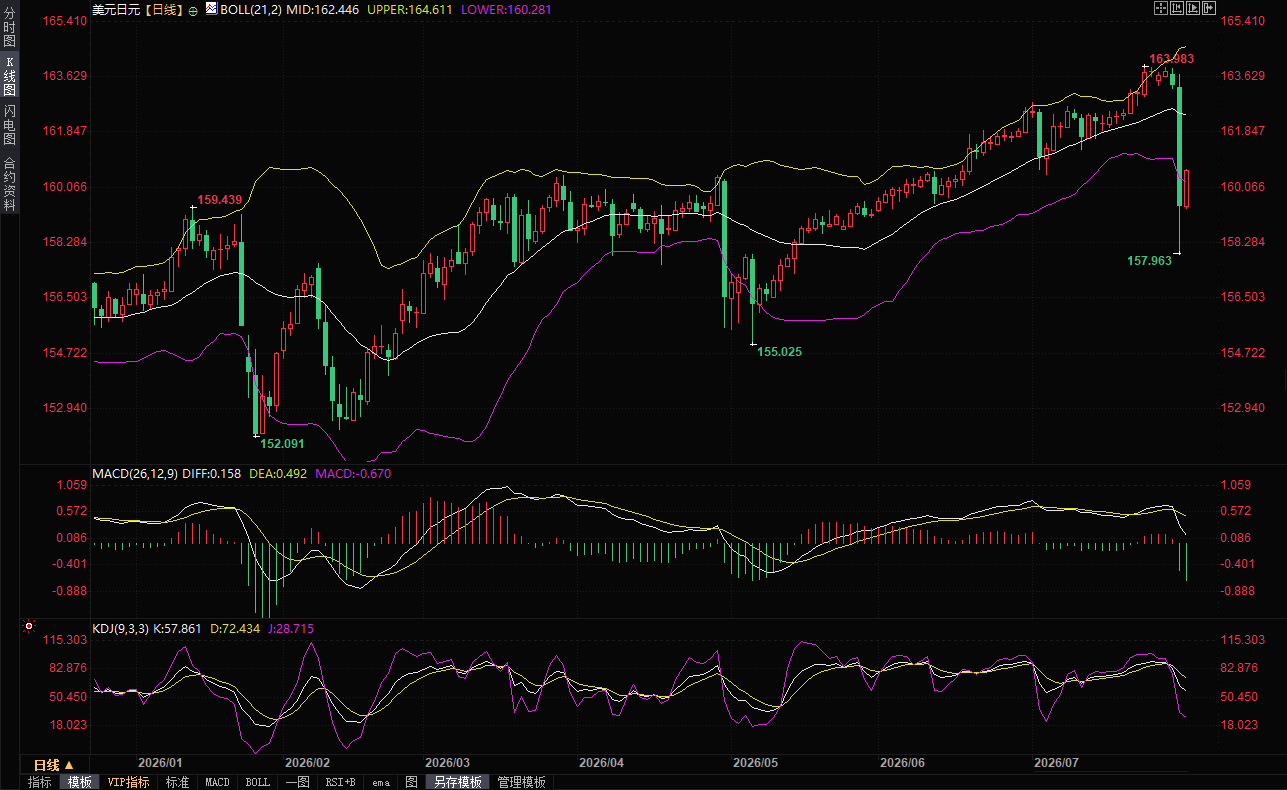
Task: Click the BOLL indicator chart icon
Action: pyautogui.click(x=211, y=8)
